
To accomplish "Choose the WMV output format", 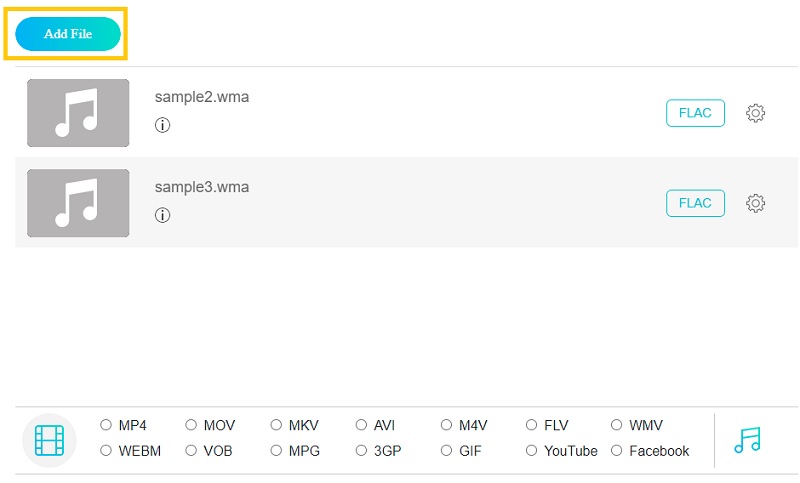I will click(617, 425).
